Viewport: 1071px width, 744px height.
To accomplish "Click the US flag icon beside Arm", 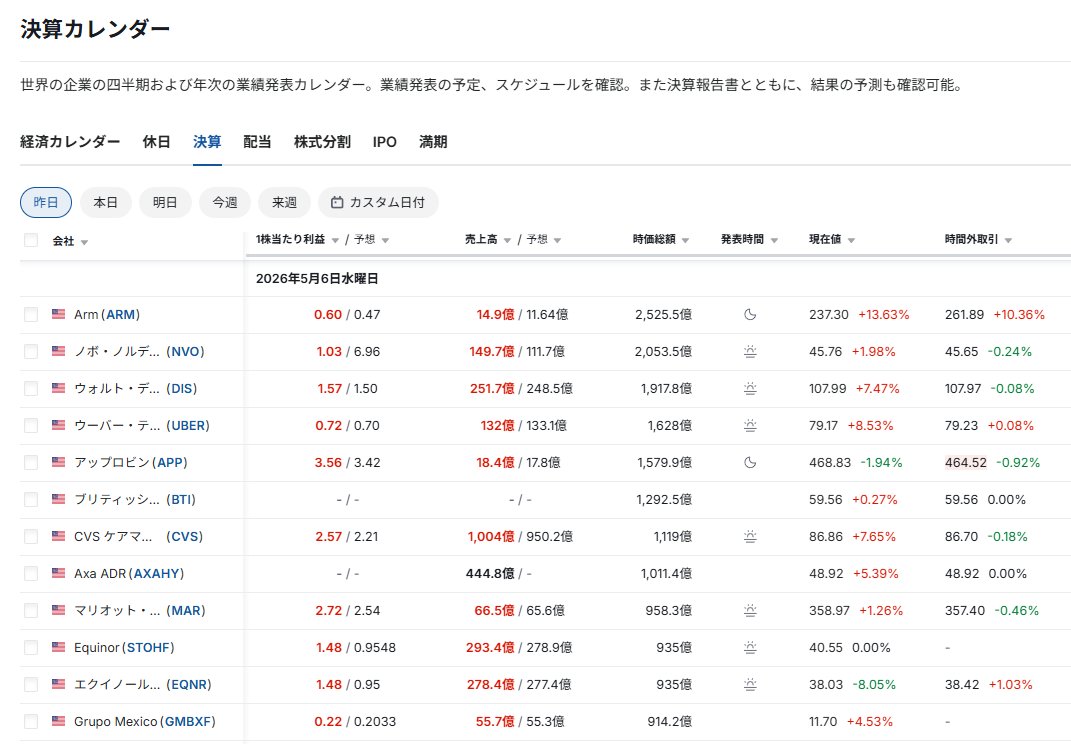I will (59, 314).
